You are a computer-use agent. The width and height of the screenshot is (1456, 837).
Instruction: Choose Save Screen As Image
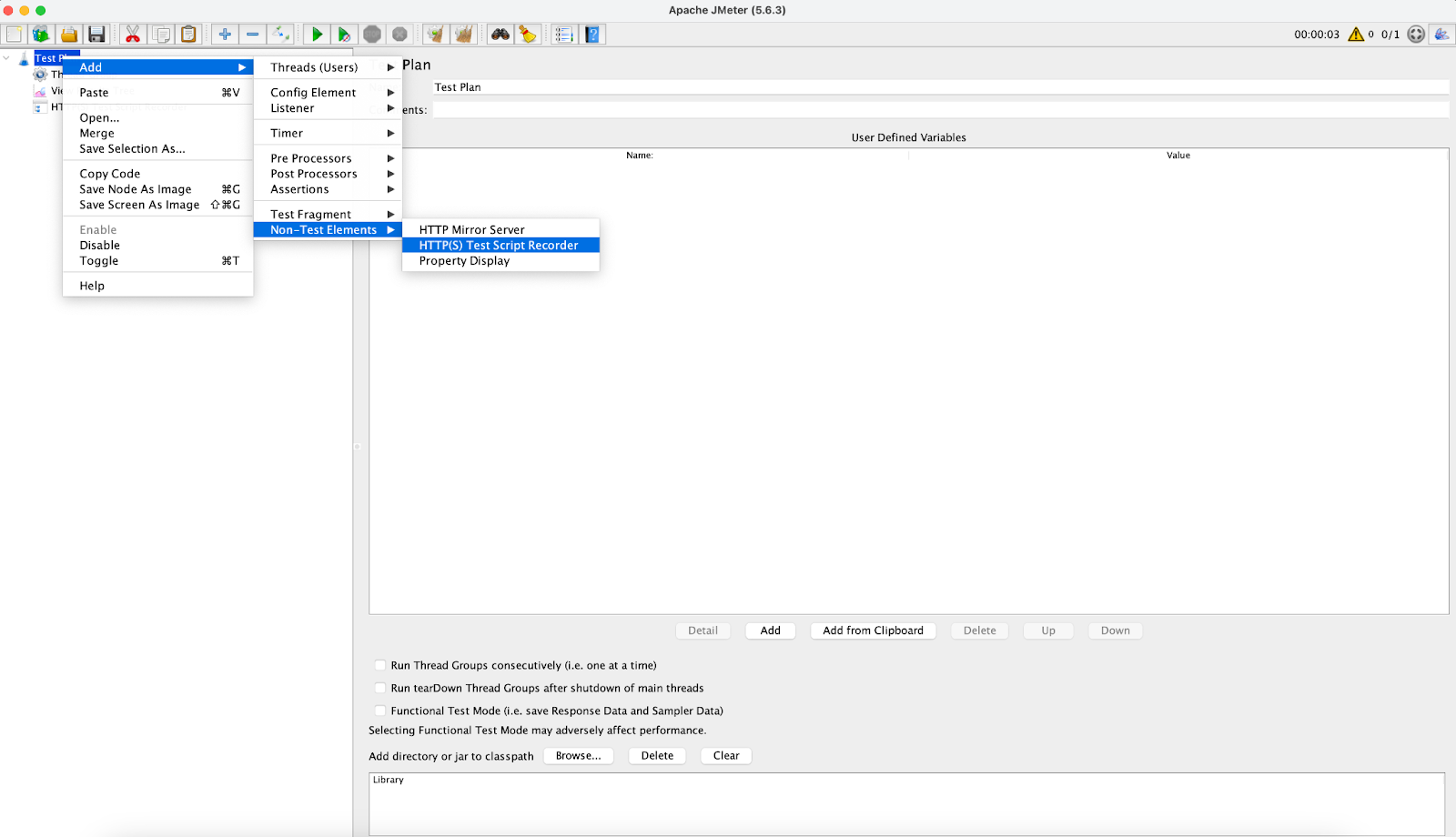157,205
